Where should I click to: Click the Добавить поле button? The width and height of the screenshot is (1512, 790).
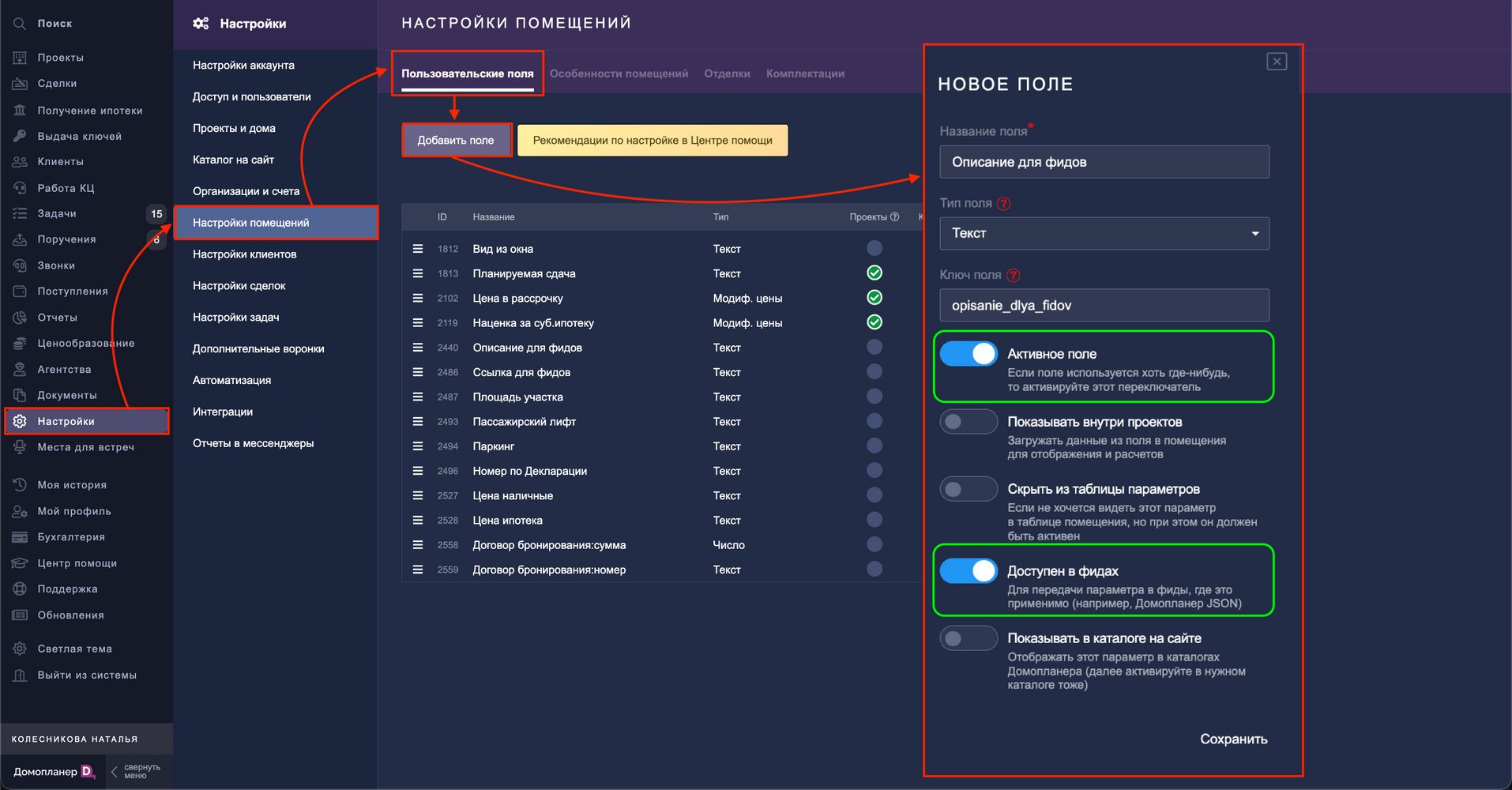[x=456, y=141]
